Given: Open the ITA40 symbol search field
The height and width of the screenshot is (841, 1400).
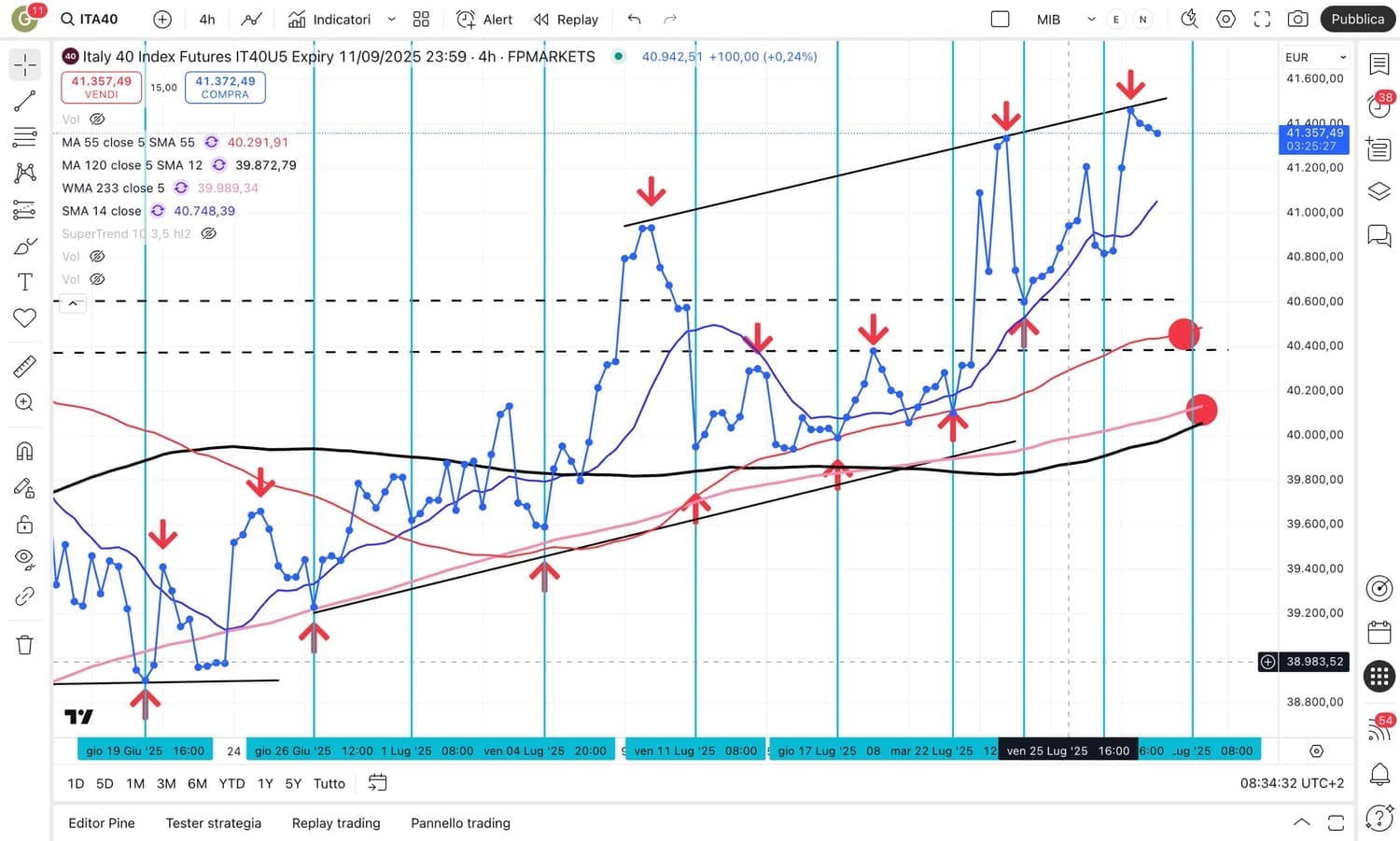Looking at the screenshot, I should tap(90, 19).
